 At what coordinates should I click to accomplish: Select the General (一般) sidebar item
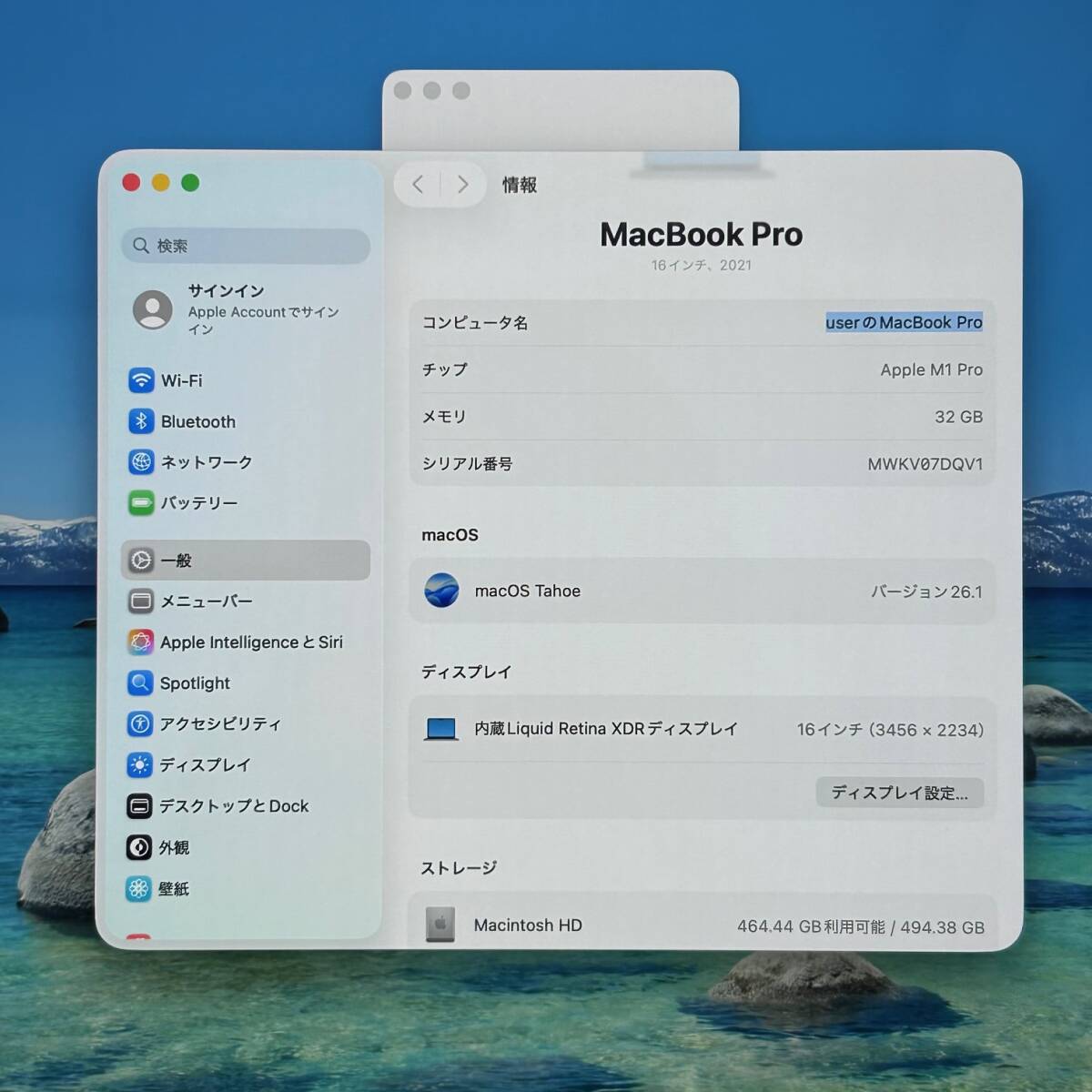point(246,561)
